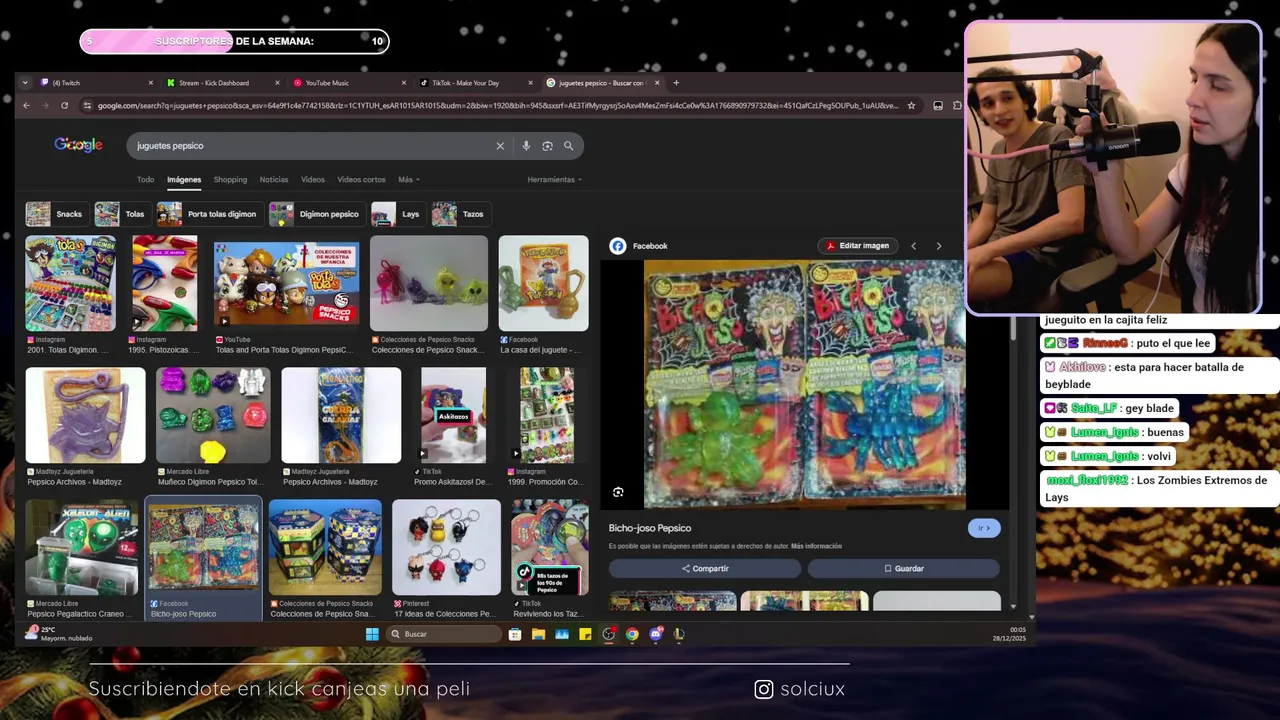Select the Tolas suggestion chip
The image size is (1280, 720).
[121, 214]
